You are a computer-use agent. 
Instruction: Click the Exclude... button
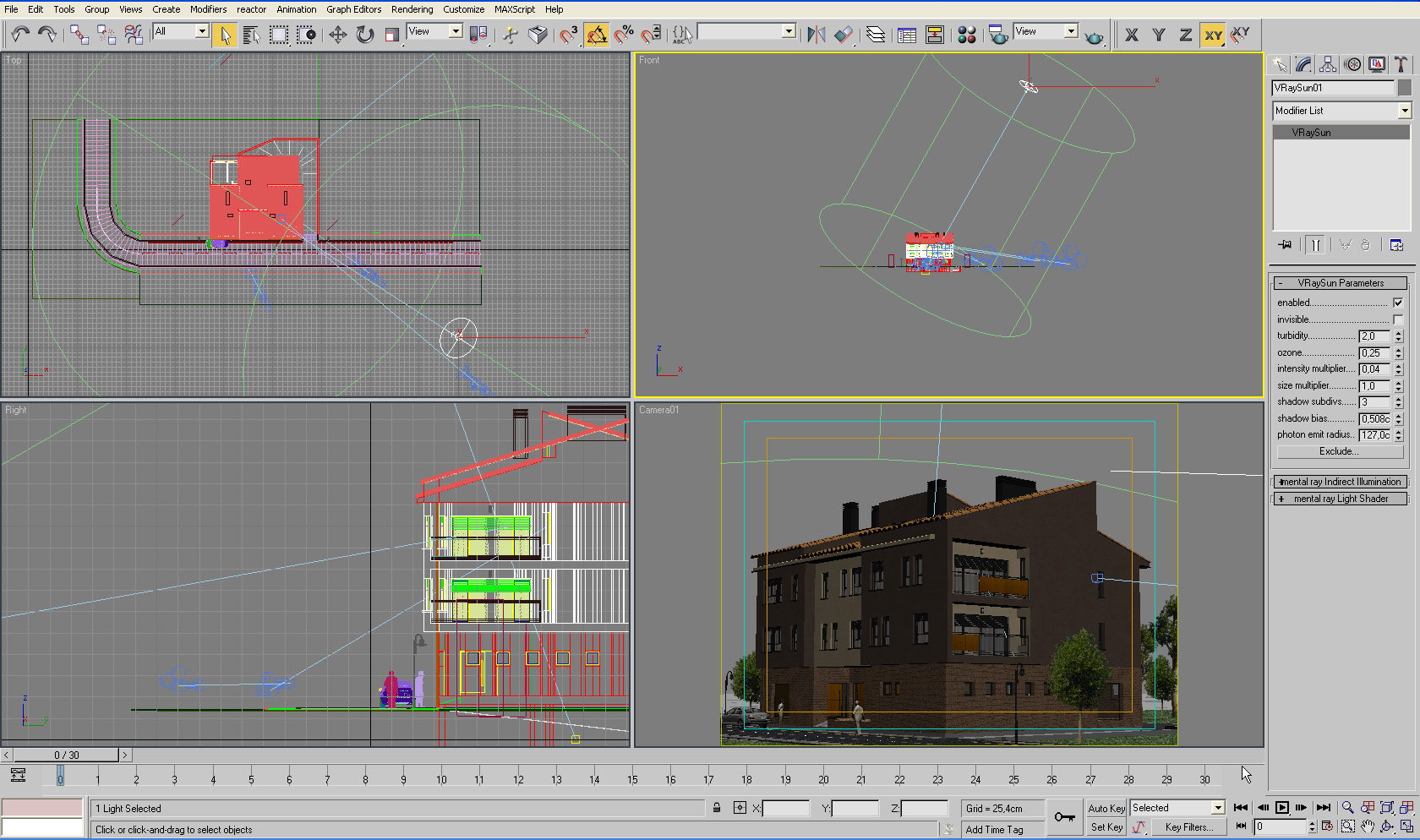tap(1339, 451)
